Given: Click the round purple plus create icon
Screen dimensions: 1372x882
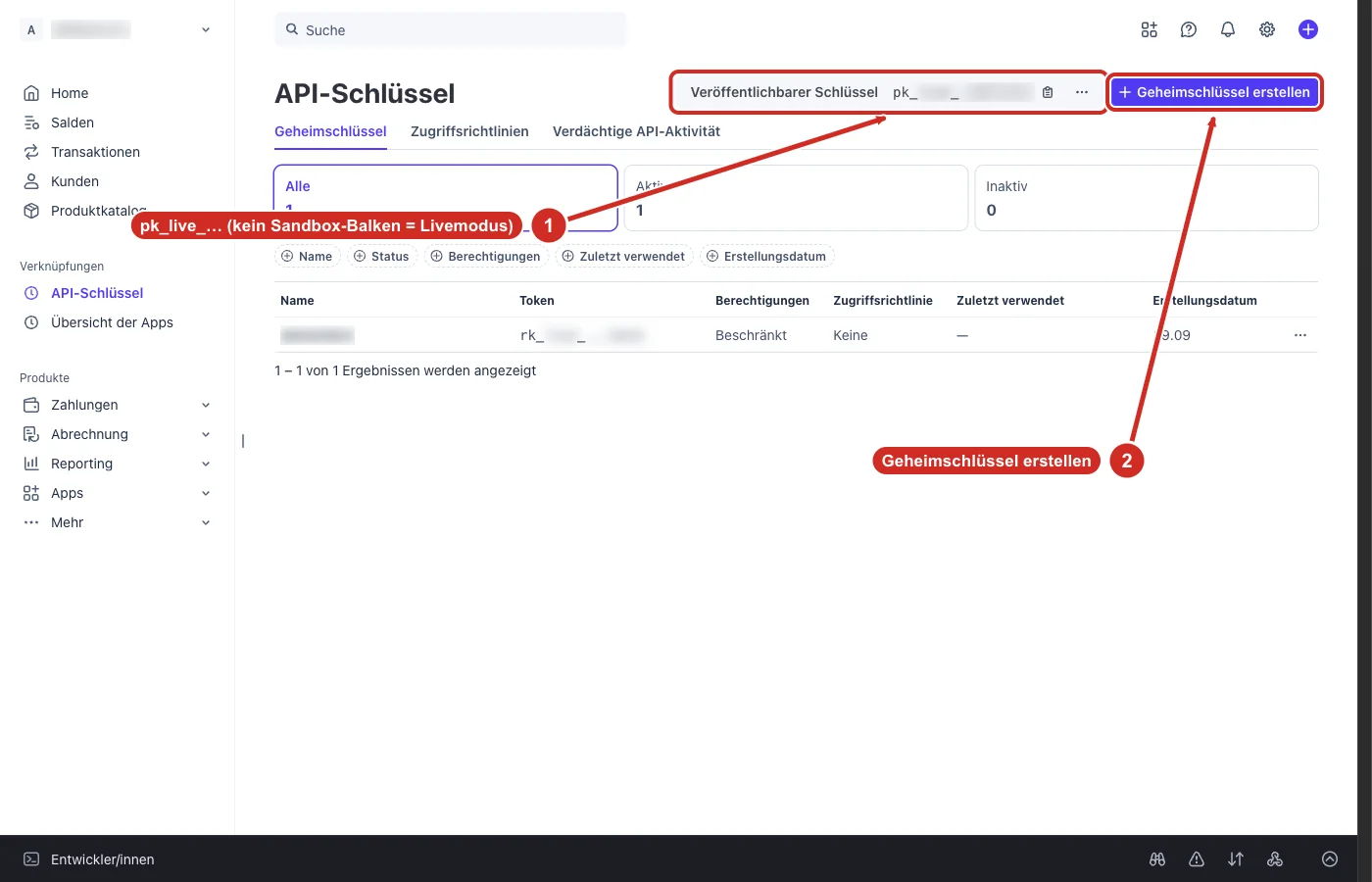Looking at the screenshot, I should tap(1308, 29).
